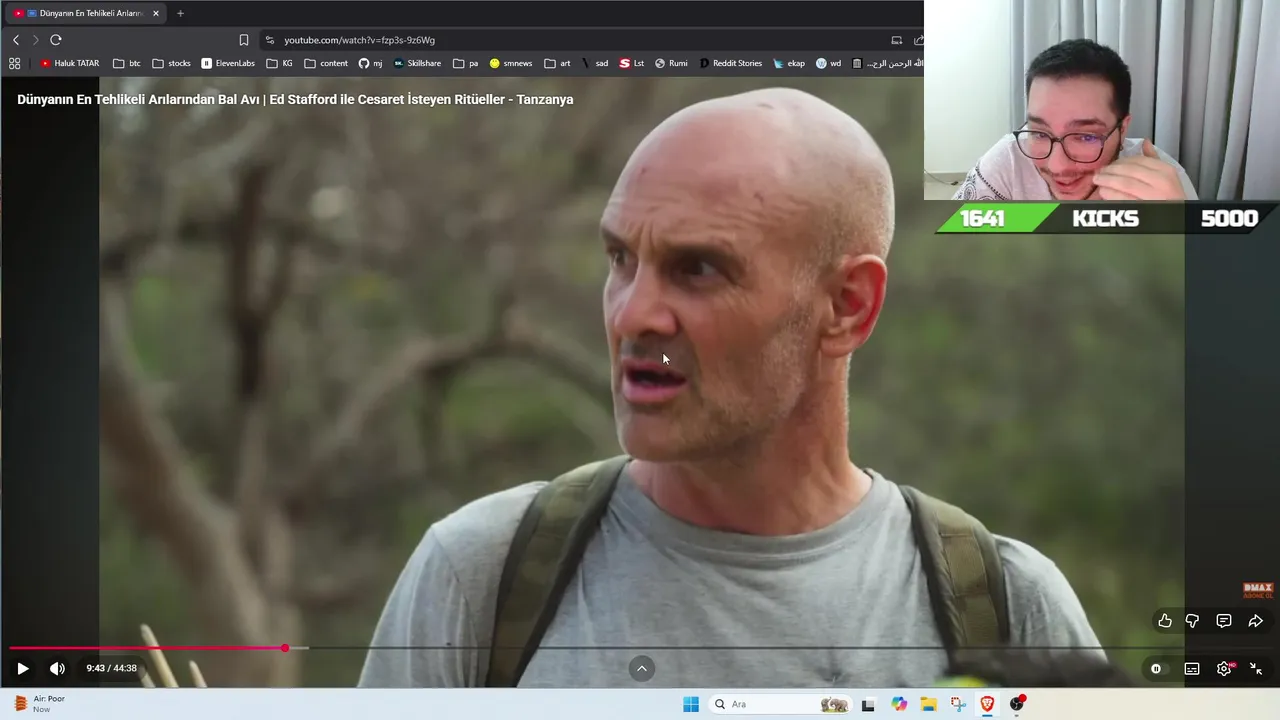The image size is (1280, 720).
Task: Open the btc bookmarks folder
Action: [127, 63]
